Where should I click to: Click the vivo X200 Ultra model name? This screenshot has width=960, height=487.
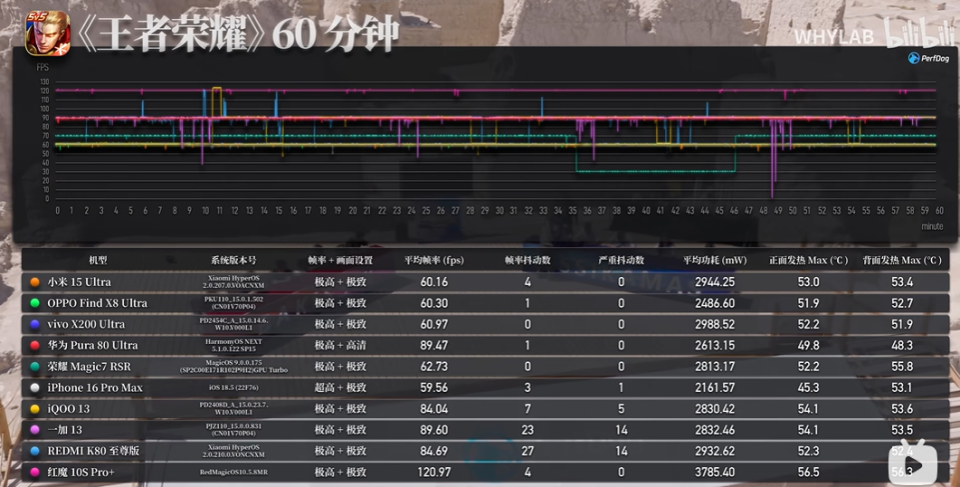click(86, 324)
